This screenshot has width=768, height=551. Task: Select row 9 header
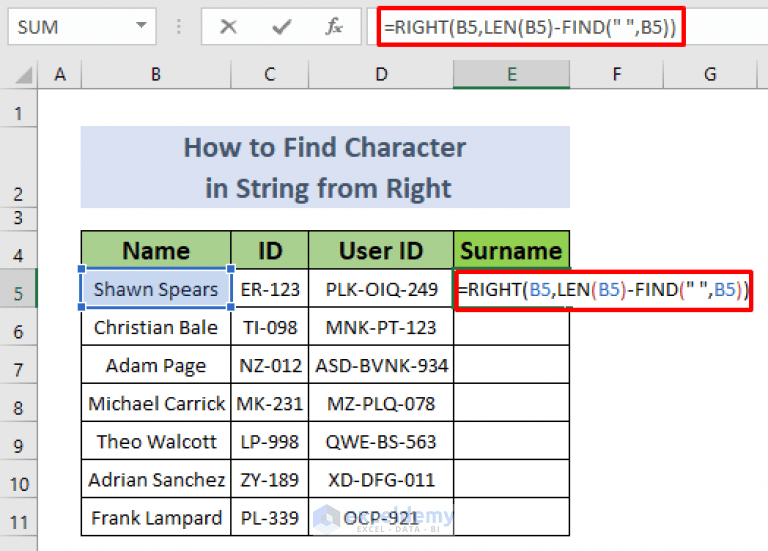19,441
